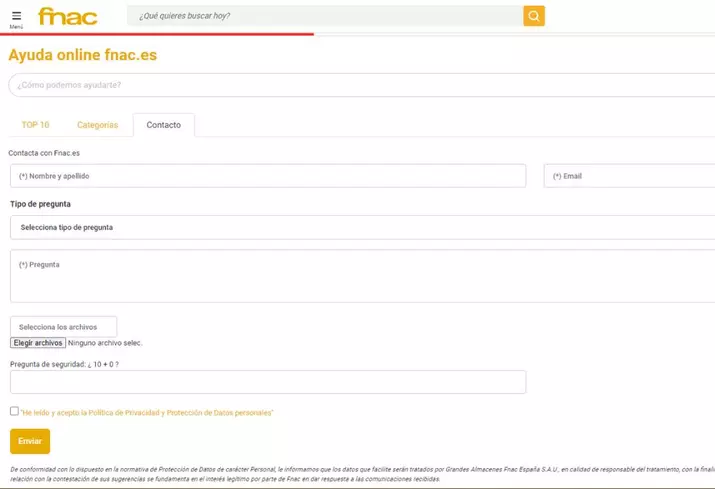Click the Nombre y apellido field
Screen dimensions: 715x489
pyautogui.click(x=268, y=176)
